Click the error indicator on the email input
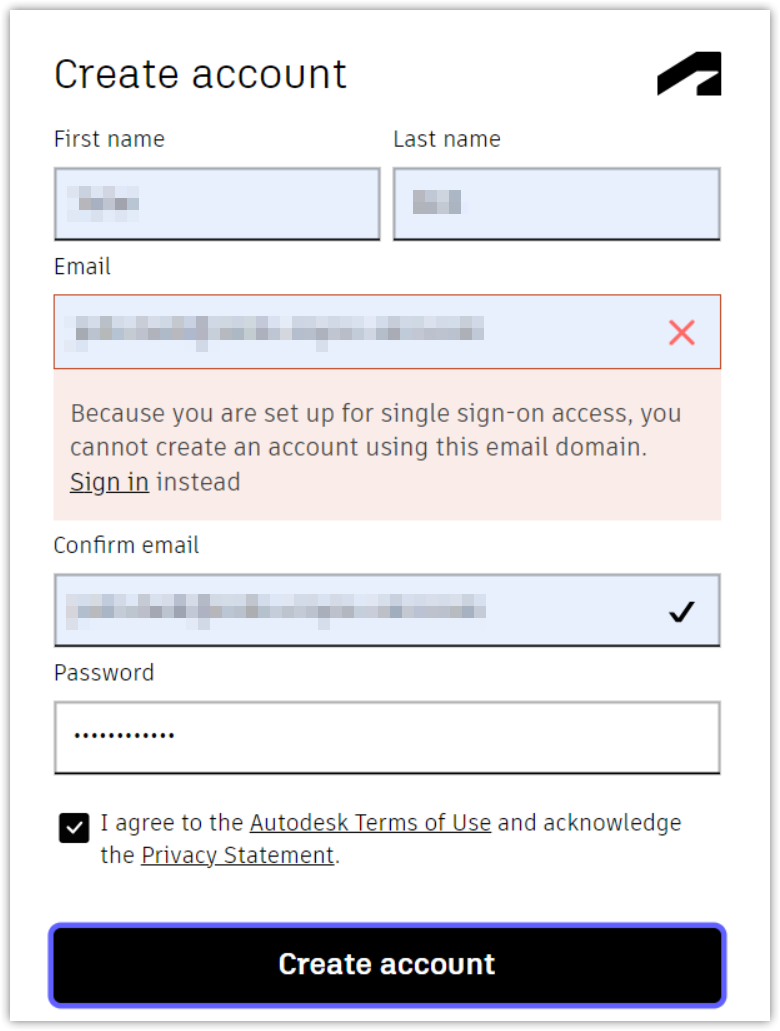Screen dimensions: 780x1031 (x=682, y=333)
